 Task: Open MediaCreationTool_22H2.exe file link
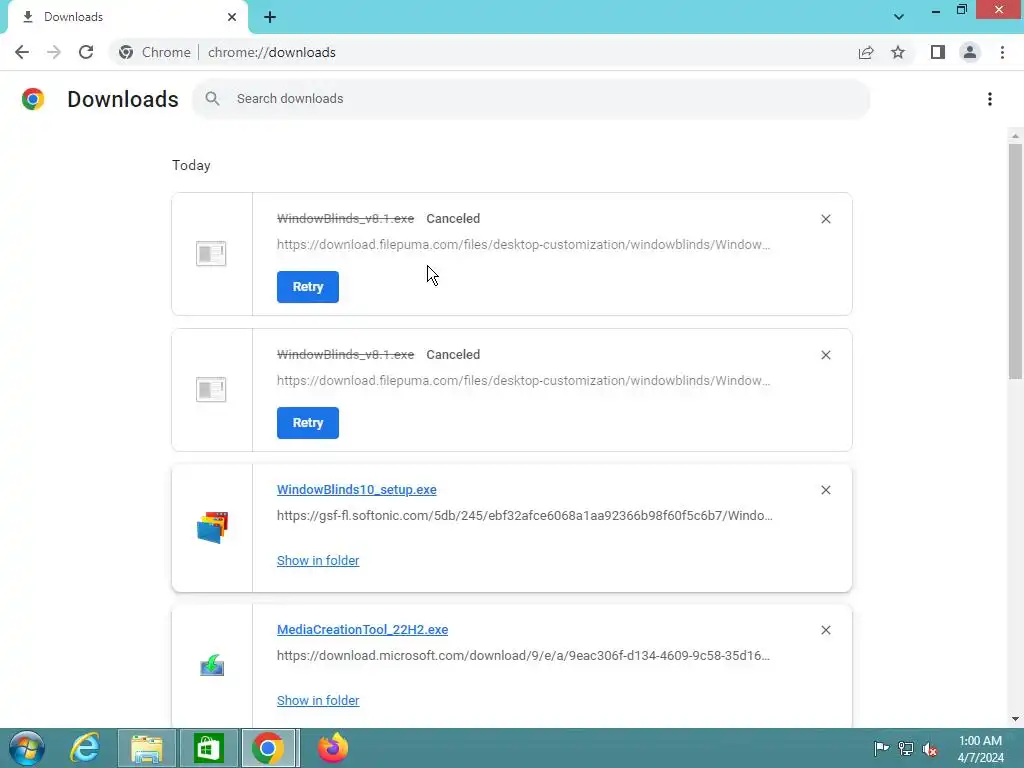pos(362,630)
